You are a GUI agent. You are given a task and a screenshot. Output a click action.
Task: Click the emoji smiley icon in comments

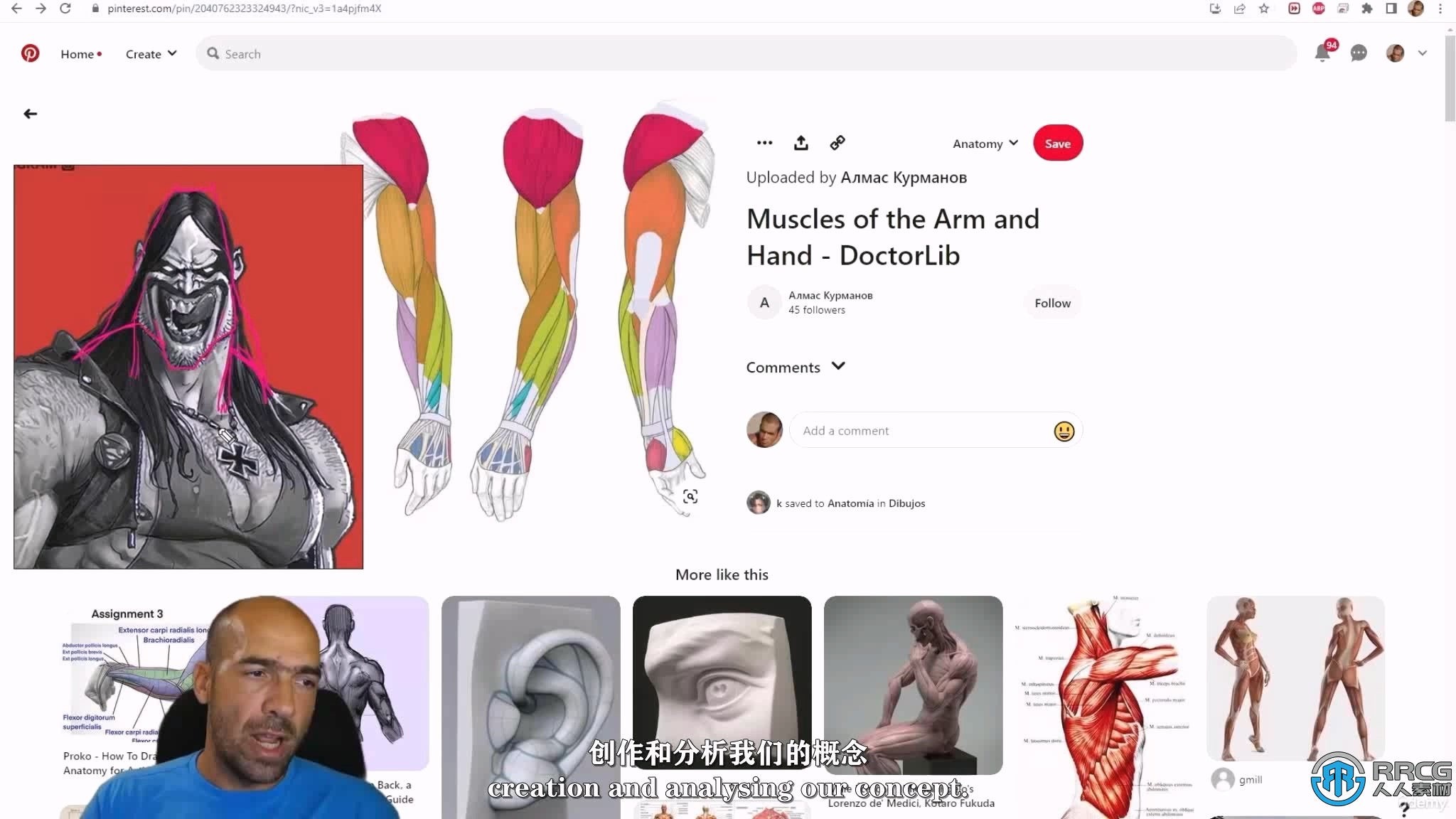click(1063, 430)
